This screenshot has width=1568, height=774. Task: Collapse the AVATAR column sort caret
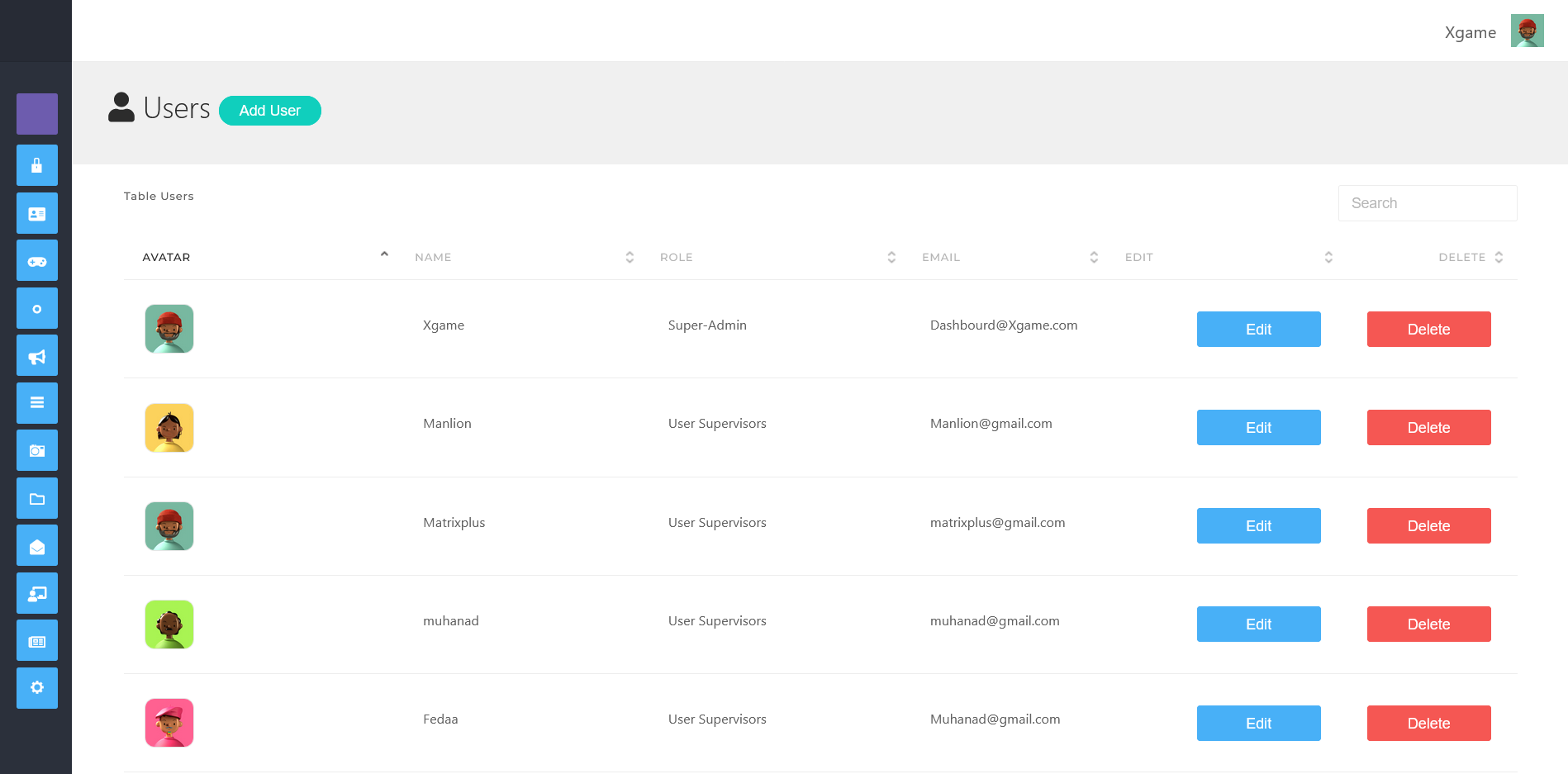click(384, 254)
